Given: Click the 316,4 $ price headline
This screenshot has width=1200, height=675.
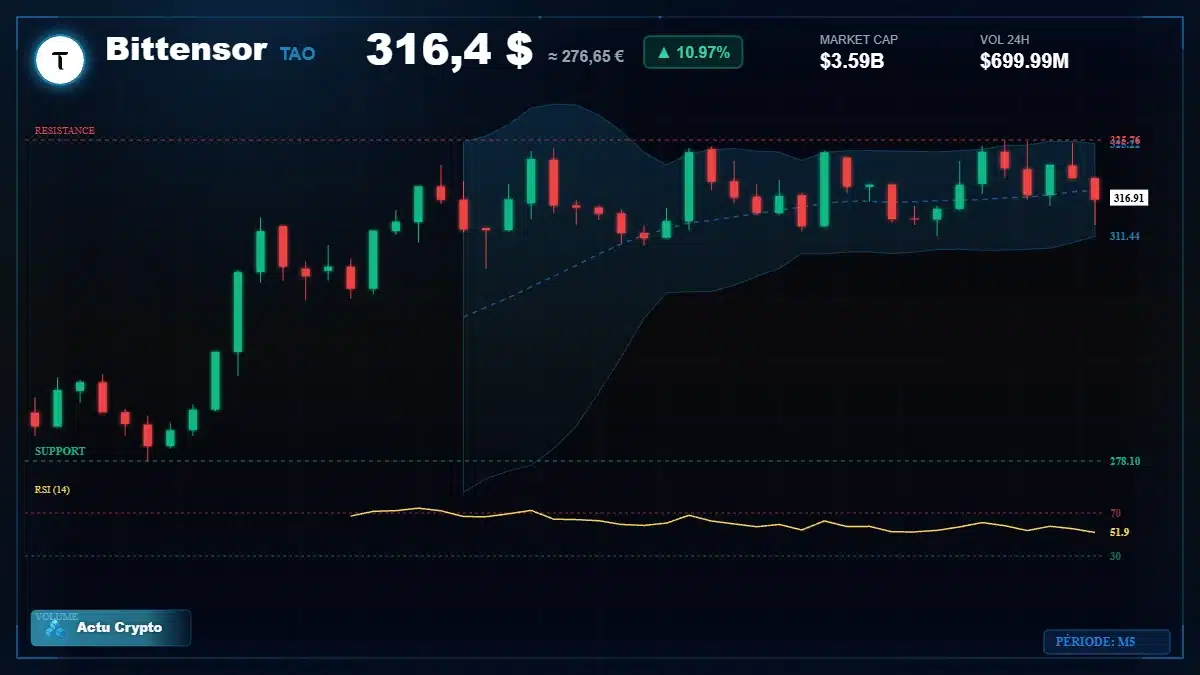Looking at the screenshot, I should pyautogui.click(x=449, y=50).
